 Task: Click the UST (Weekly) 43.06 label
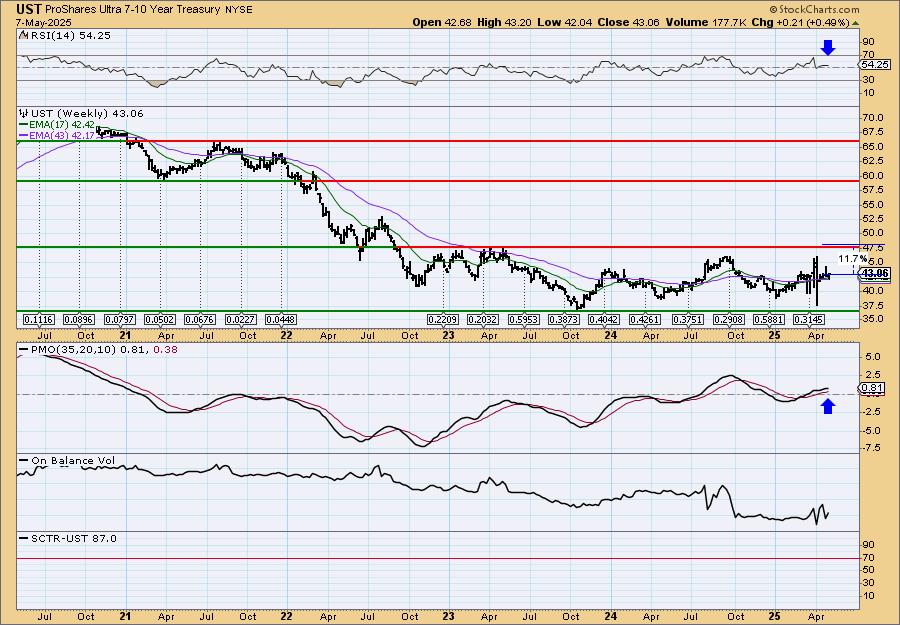click(x=87, y=113)
